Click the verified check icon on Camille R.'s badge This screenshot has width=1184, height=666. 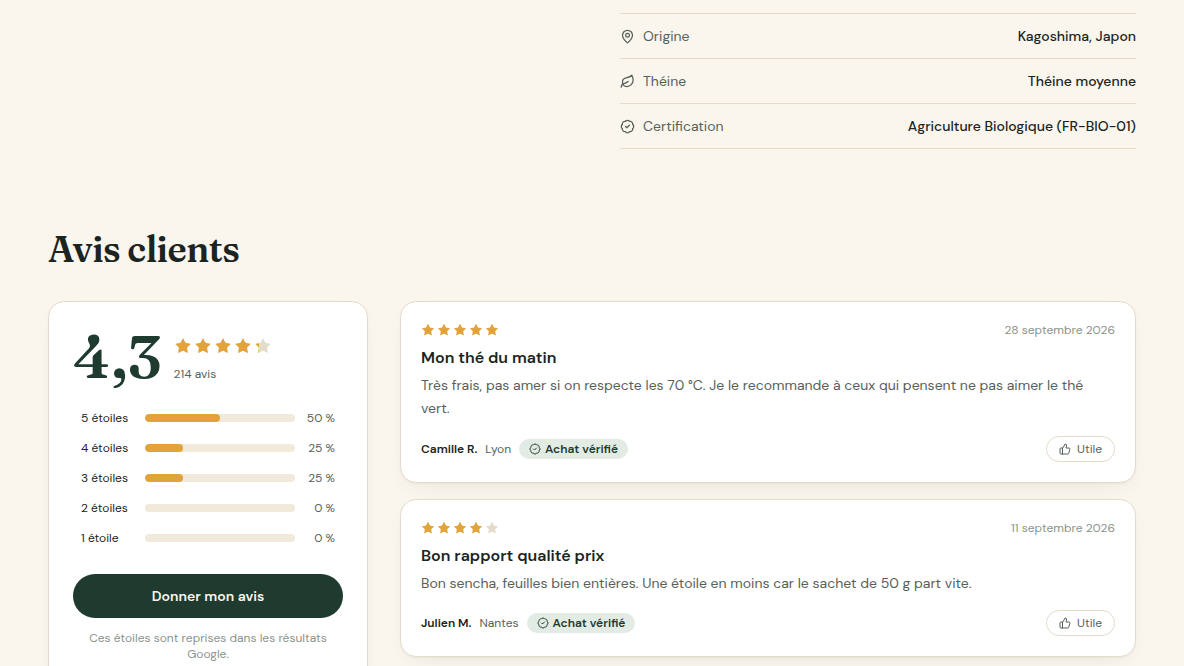tap(535, 449)
